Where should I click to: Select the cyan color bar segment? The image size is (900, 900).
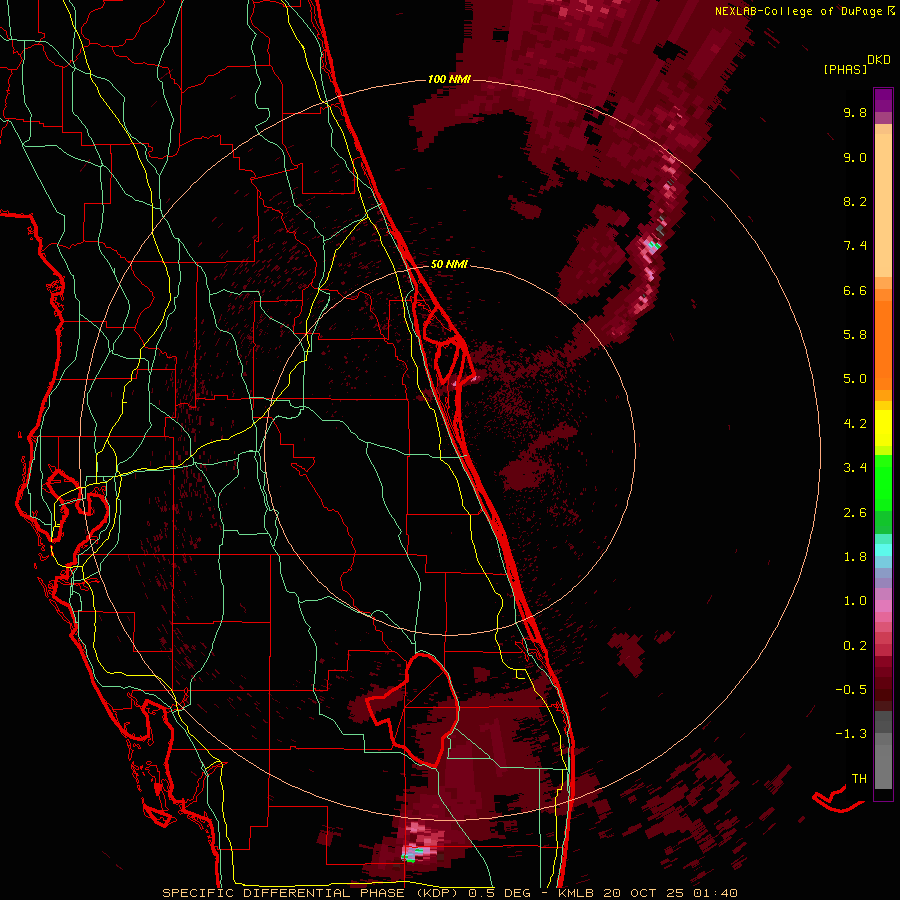(x=883, y=550)
